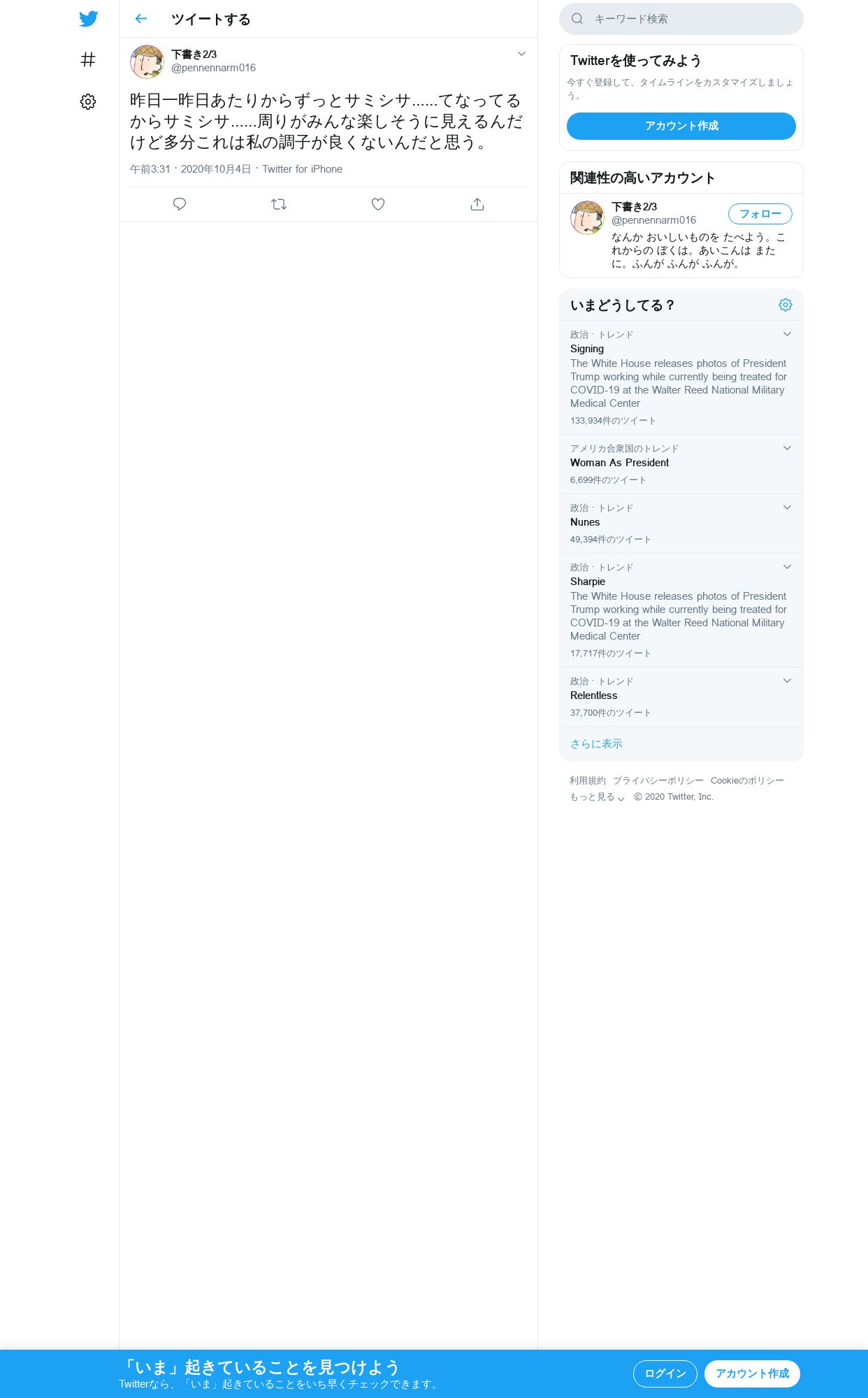This screenshot has height=1398, width=868.
Task: Open the さらに表示 link under trends
Action: [x=596, y=744]
